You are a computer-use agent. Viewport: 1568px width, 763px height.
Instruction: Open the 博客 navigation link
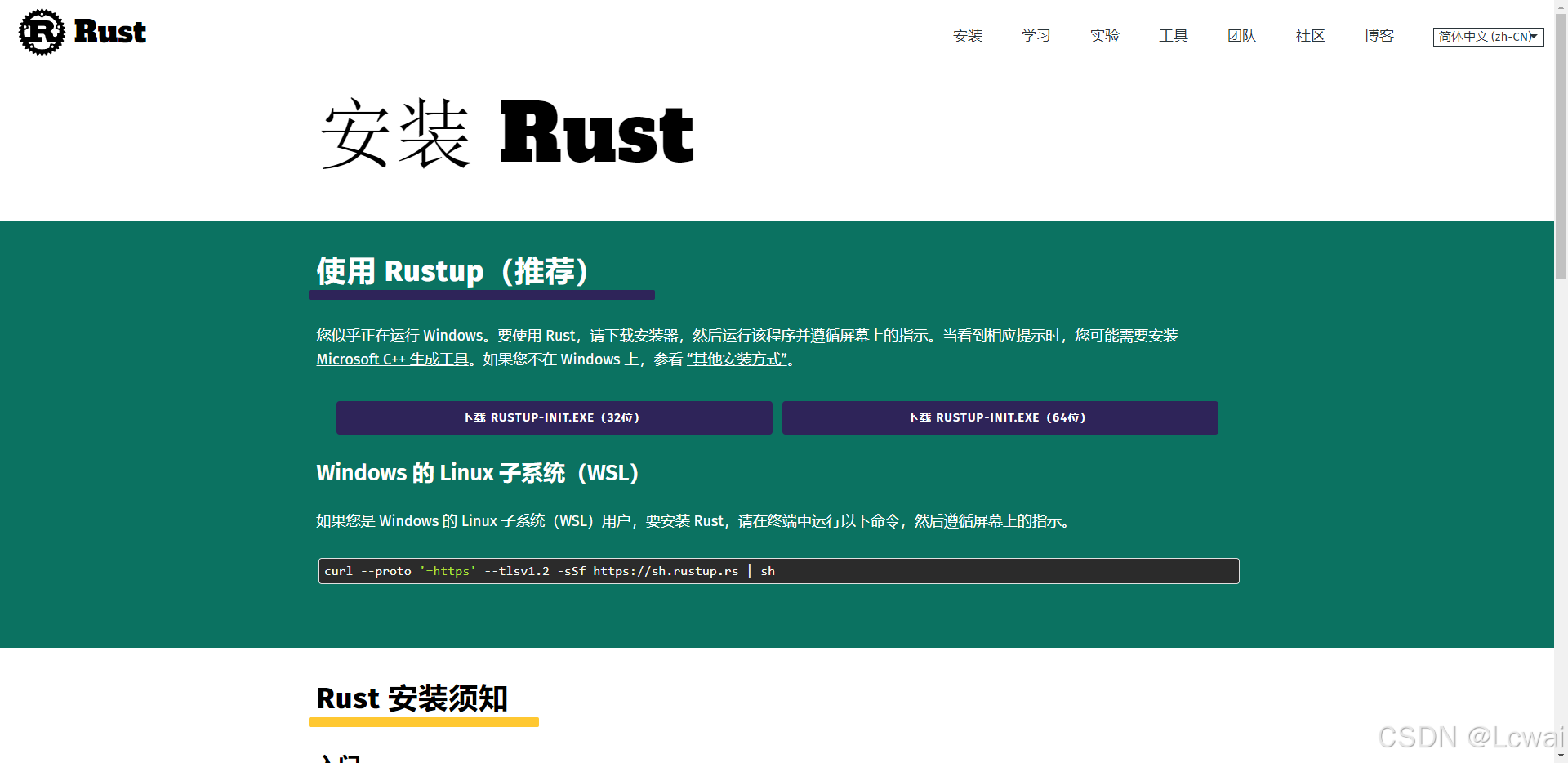tap(1379, 36)
